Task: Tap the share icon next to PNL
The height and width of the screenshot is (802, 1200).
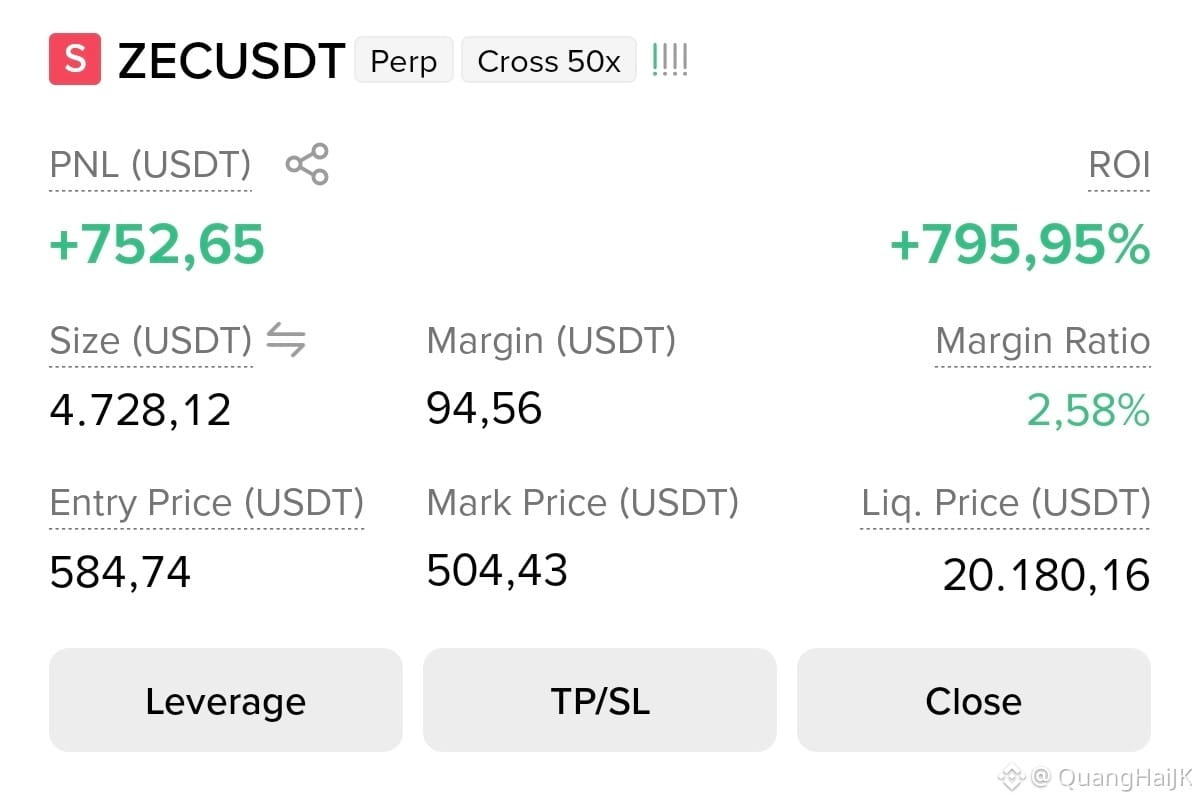Action: pos(307,164)
